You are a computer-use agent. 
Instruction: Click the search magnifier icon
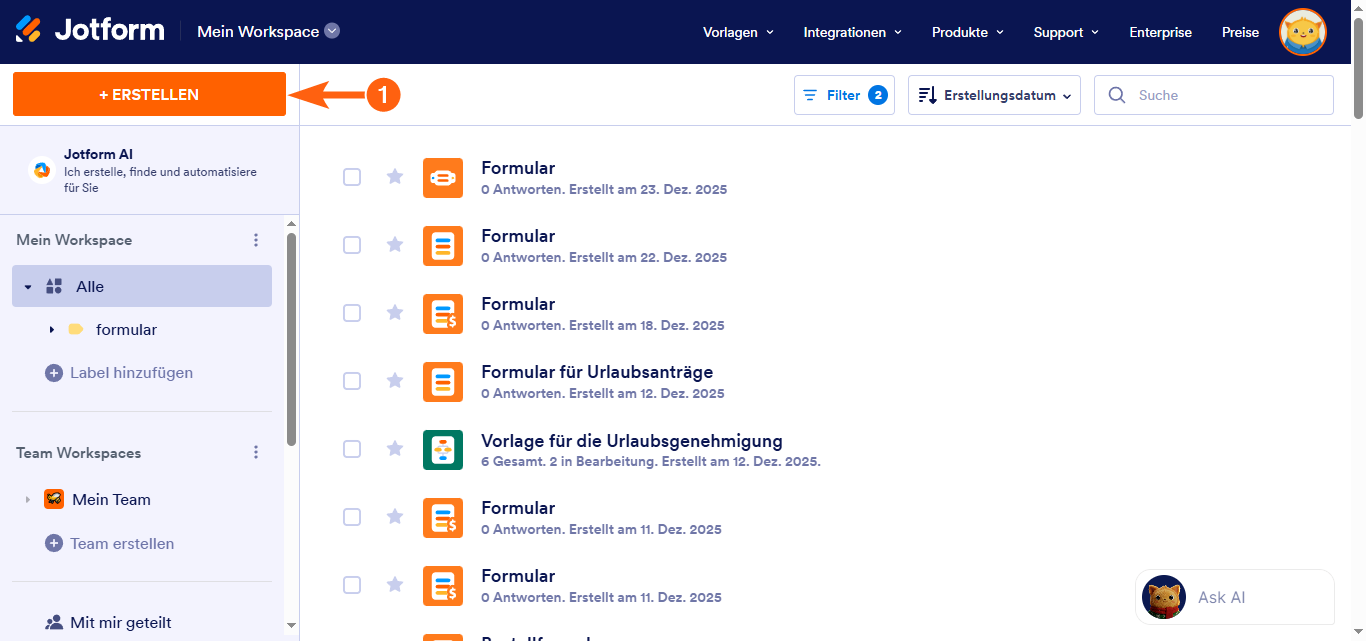[1117, 94]
